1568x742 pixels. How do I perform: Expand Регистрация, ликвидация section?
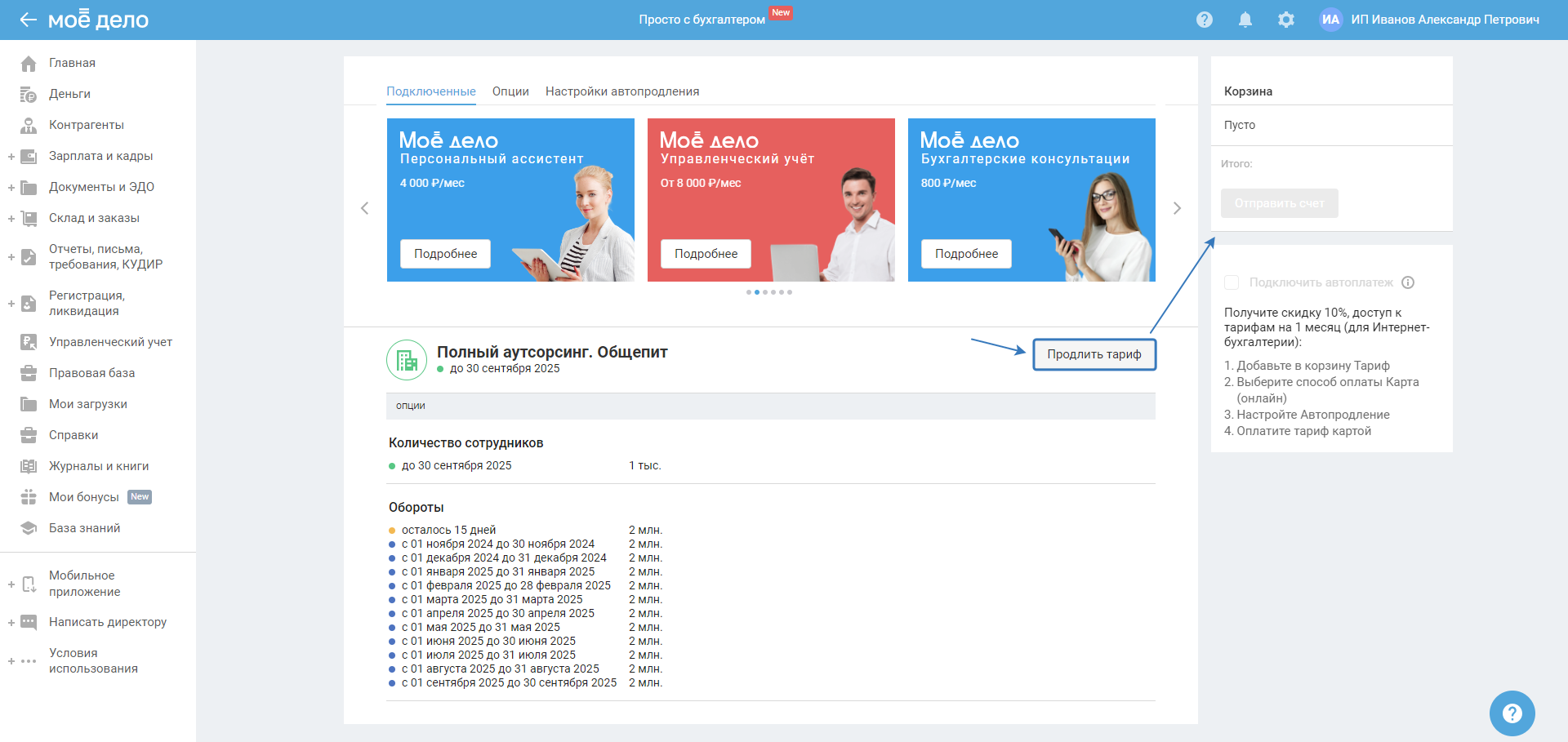pos(11,304)
